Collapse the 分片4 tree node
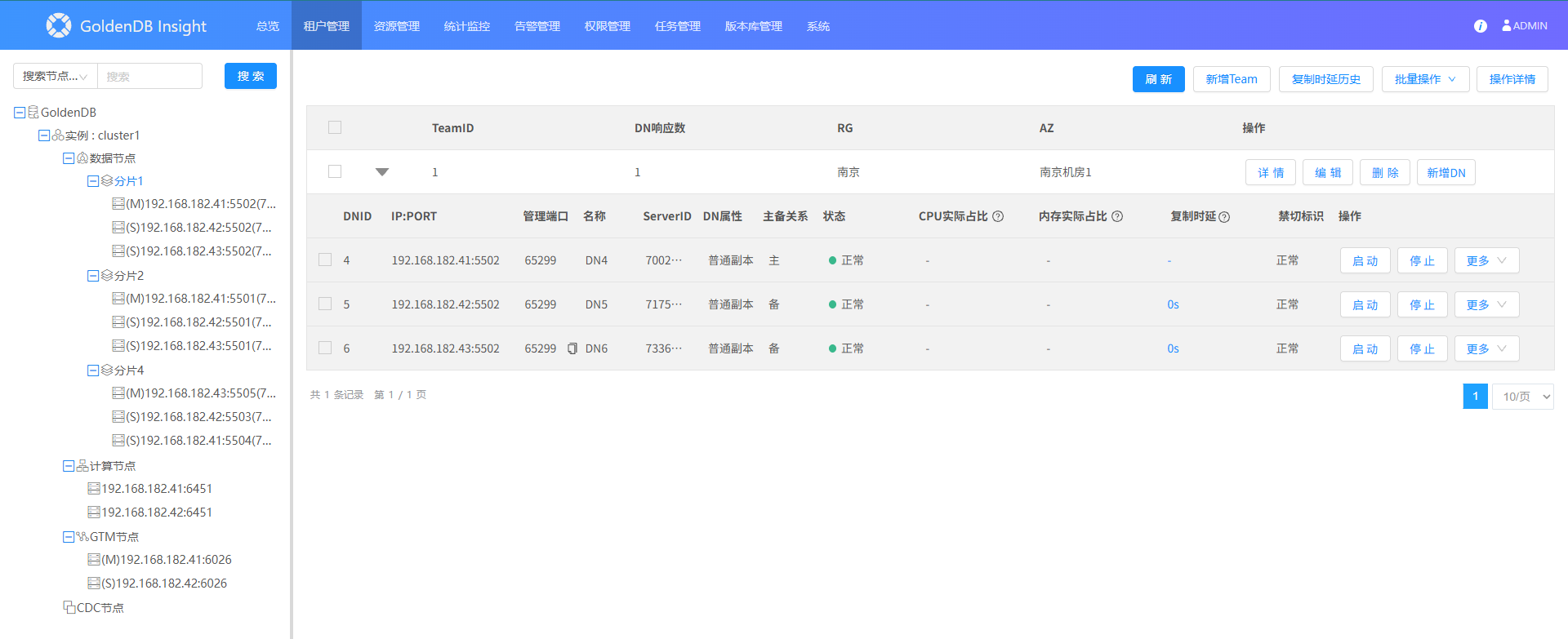The width and height of the screenshot is (1568, 639). [93, 371]
